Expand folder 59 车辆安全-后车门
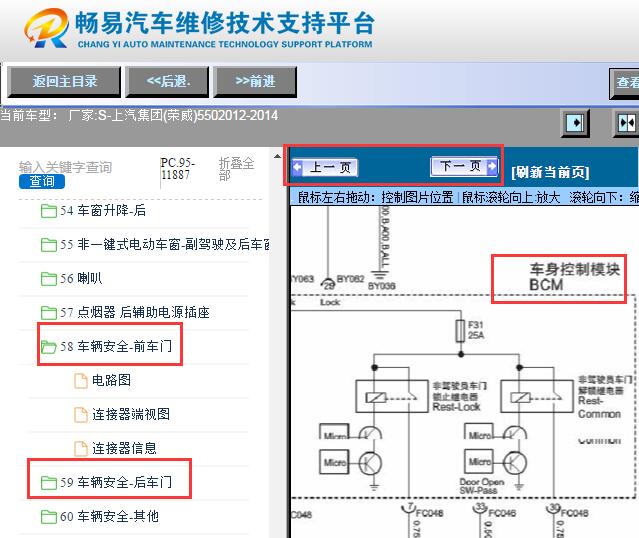 tap(116, 483)
